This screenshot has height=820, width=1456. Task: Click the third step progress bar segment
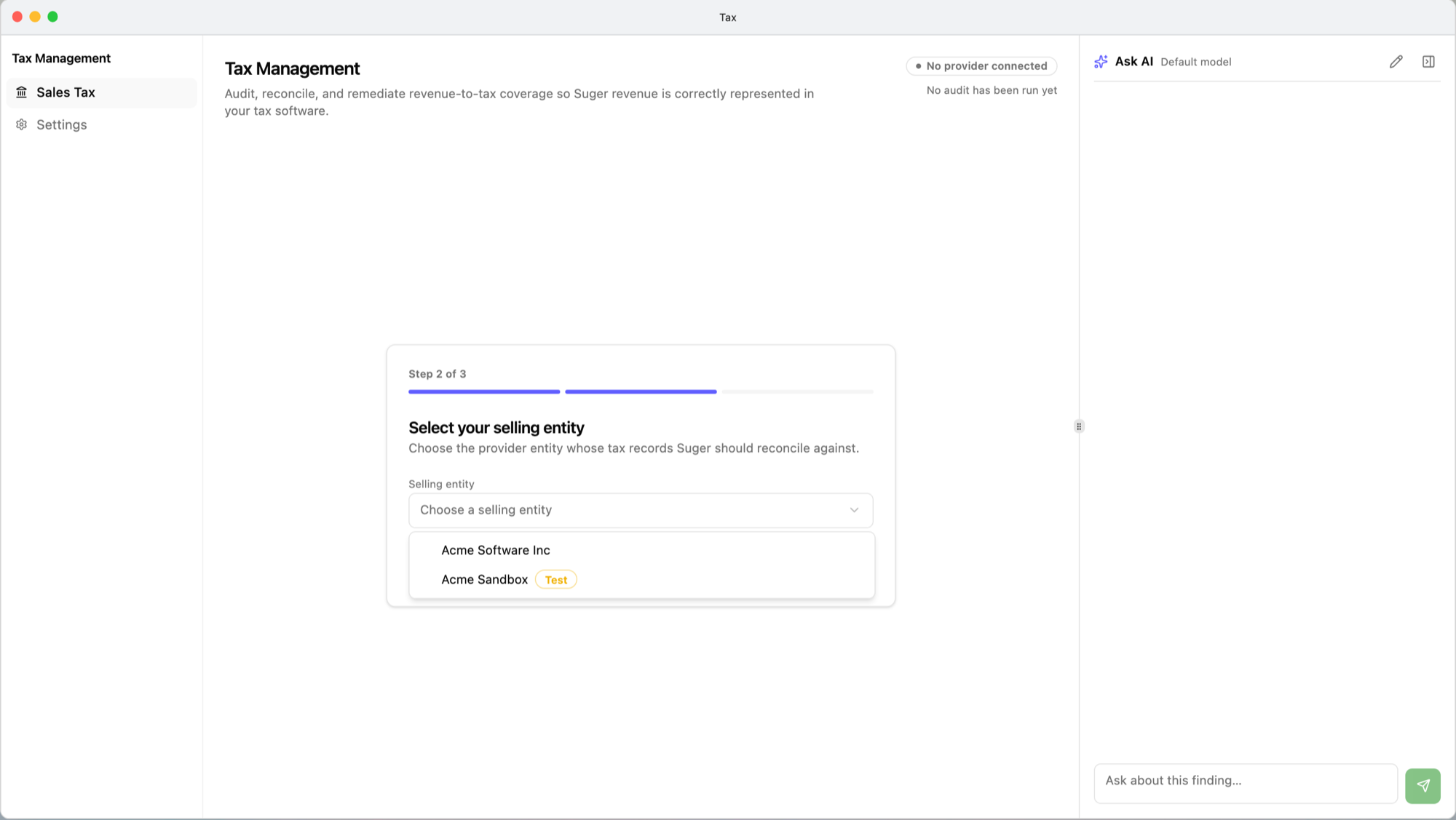tap(797, 391)
